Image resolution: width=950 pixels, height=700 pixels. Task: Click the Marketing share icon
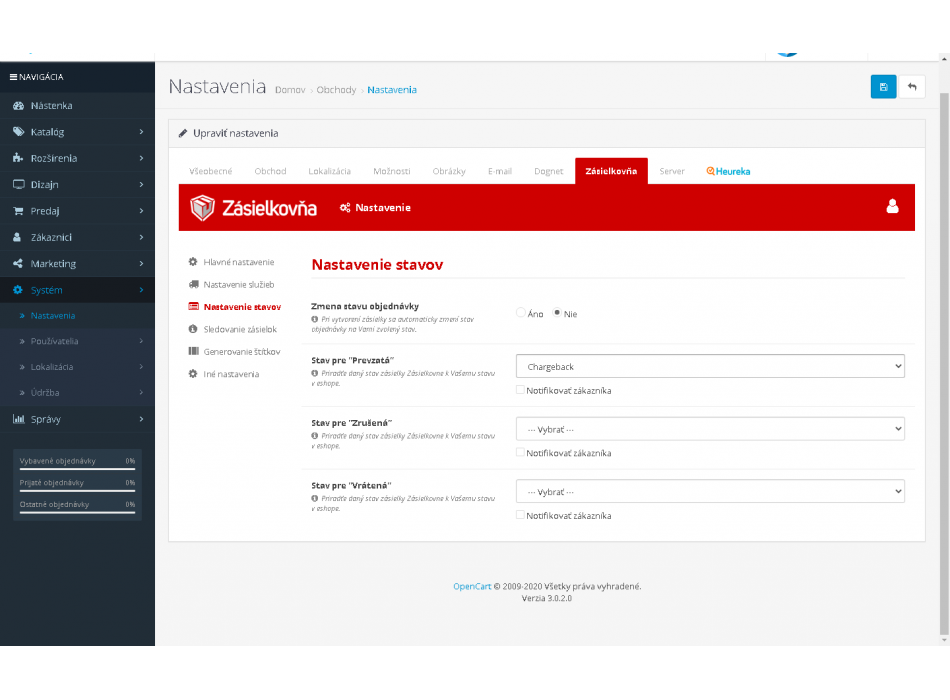(18, 264)
